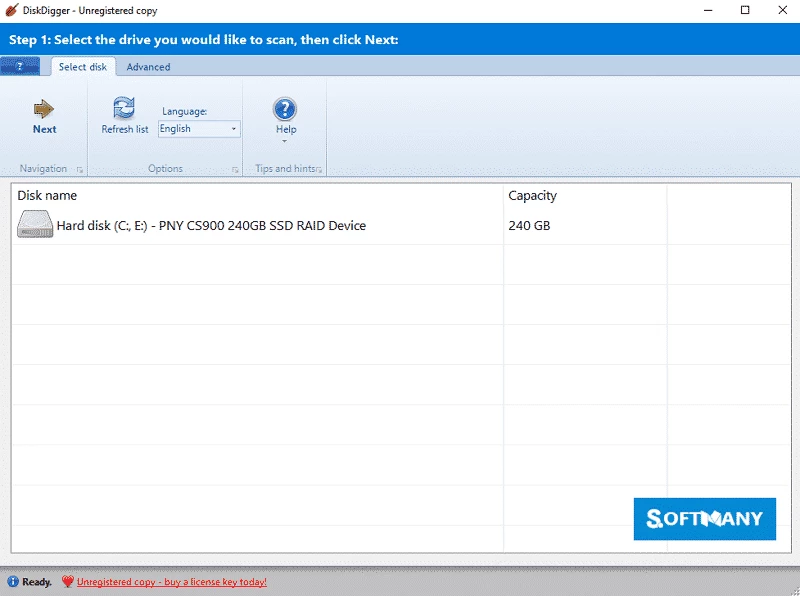Image resolution: width=800 pixels, height=596 pixels.
Task: Expand the Navigation group launcher
Action: [80, 170]
